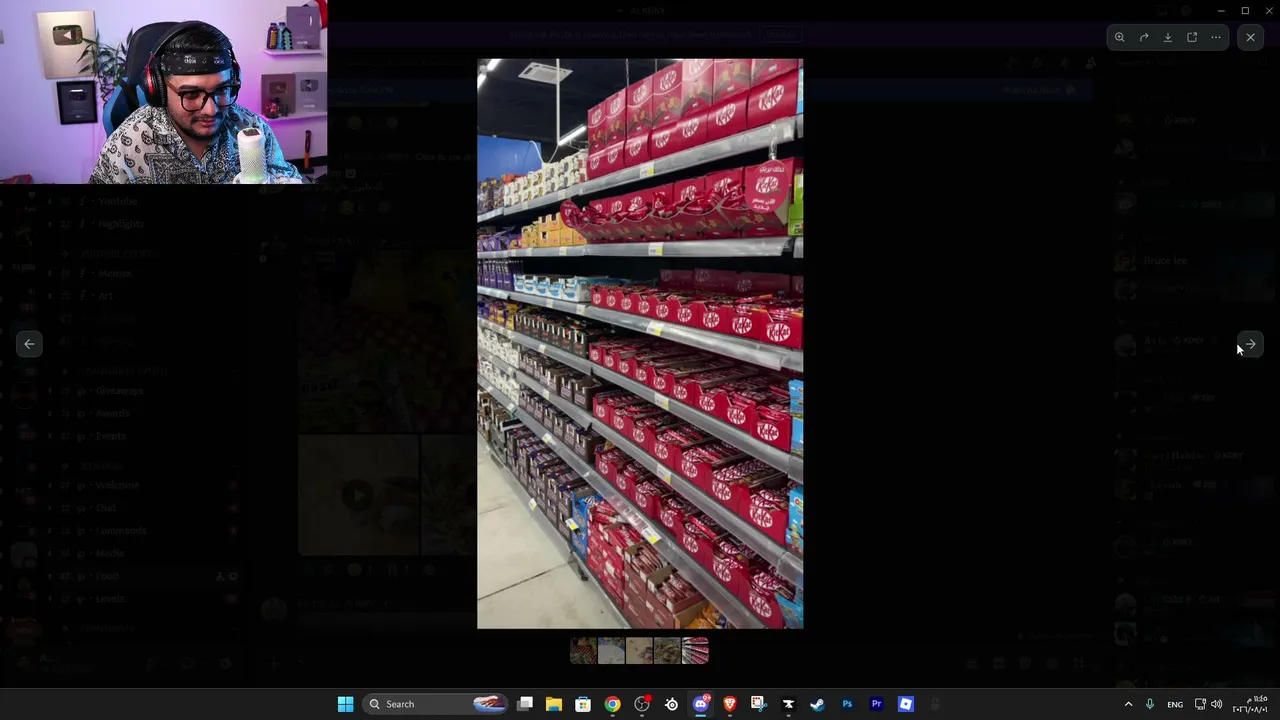Go to the previous image with left arrow
Viewport: 1280px width, 720px height.
click(29, 344)
